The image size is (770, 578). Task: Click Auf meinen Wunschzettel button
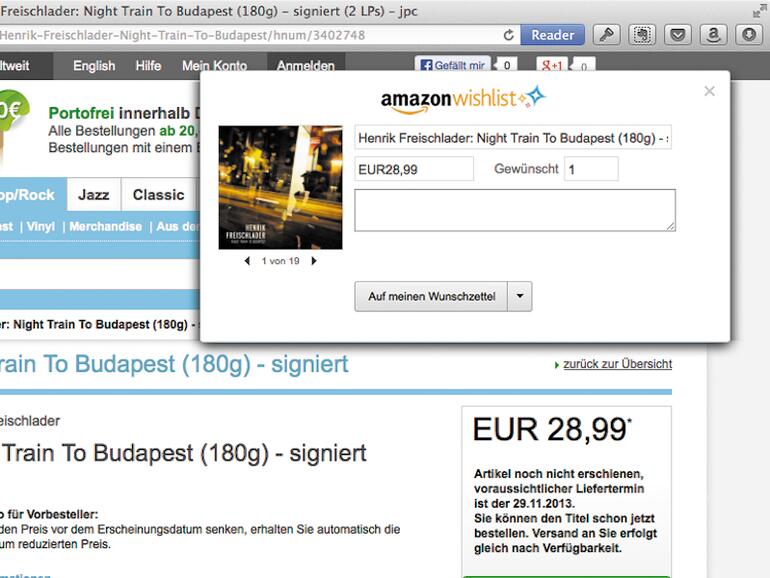click(x=431, y=296)
